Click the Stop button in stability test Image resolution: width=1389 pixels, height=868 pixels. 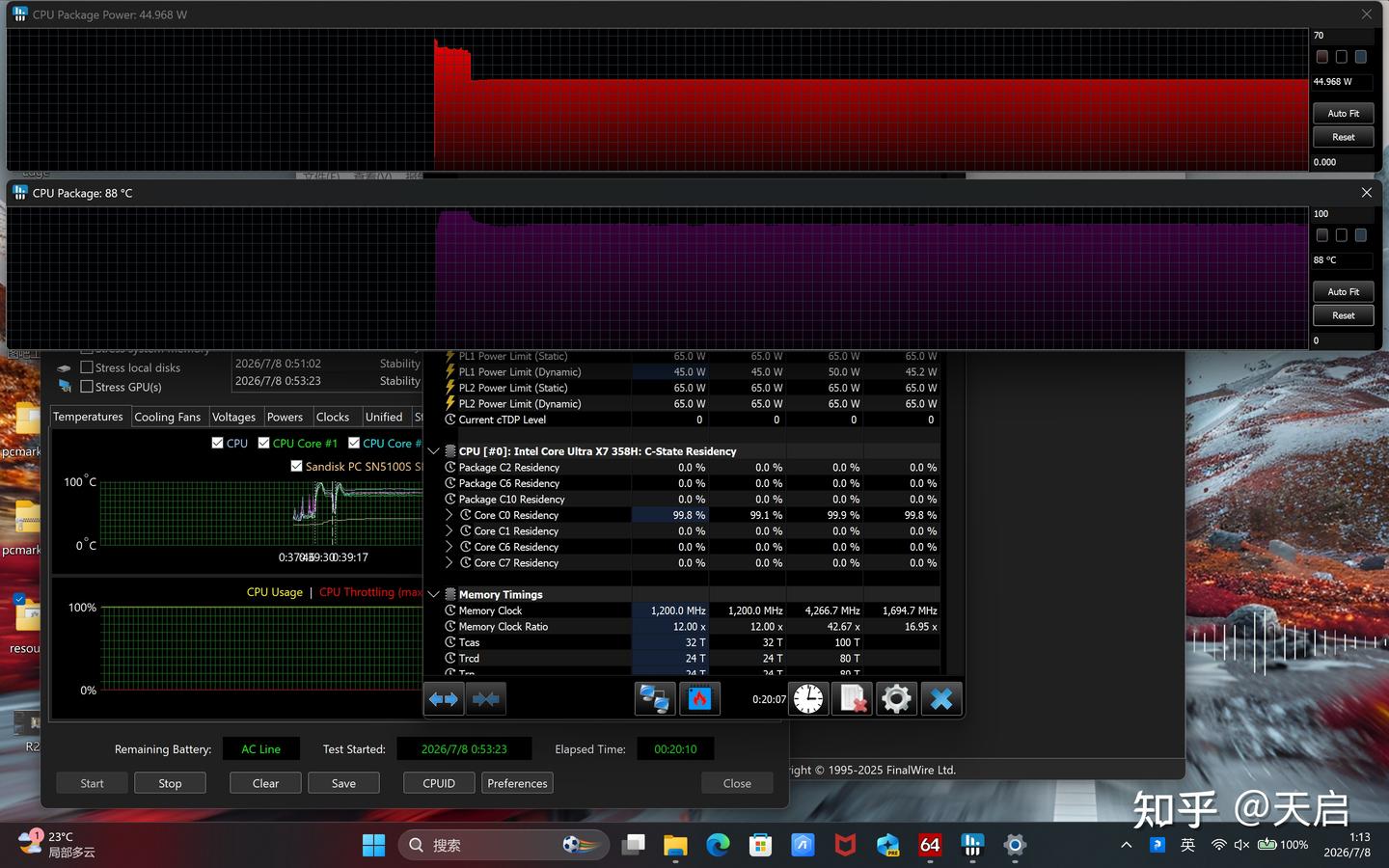[x=170, y=783]
